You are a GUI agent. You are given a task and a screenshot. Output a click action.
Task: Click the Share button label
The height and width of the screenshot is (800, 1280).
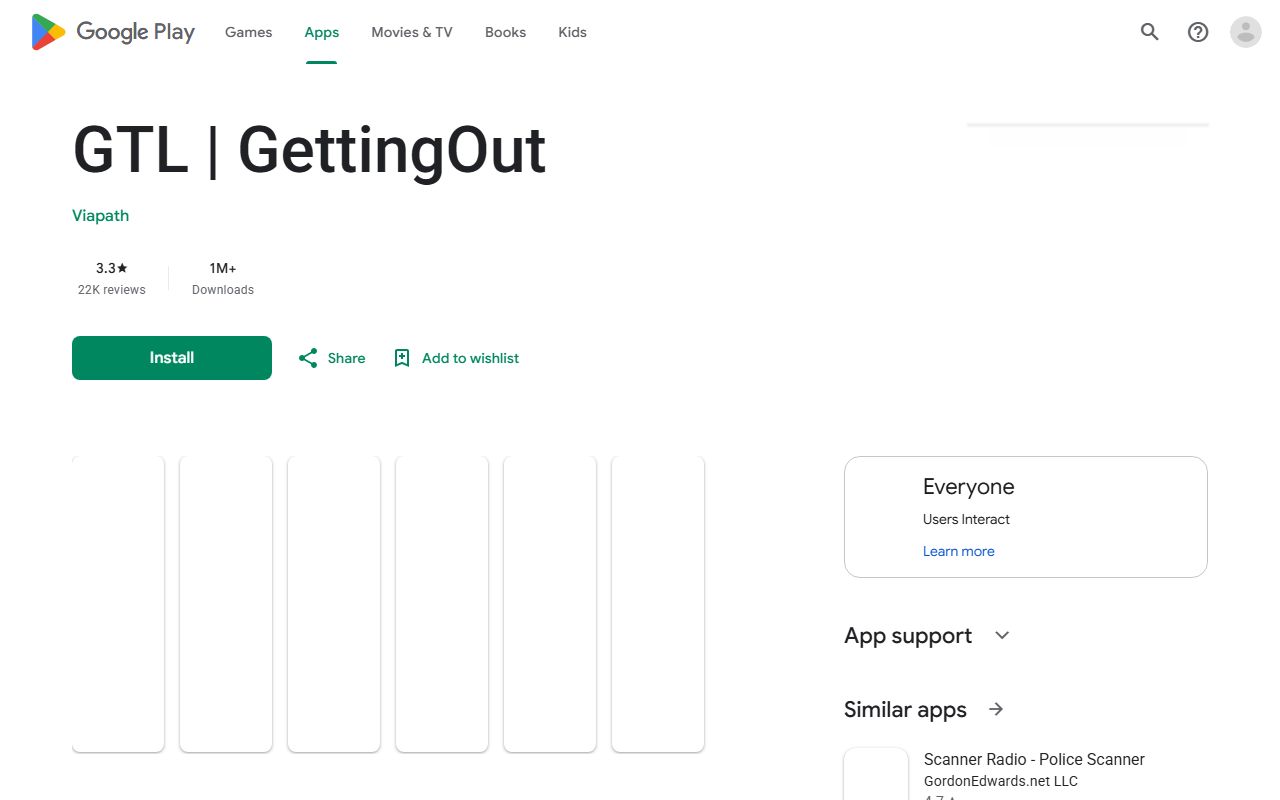(x=346, y=358)
